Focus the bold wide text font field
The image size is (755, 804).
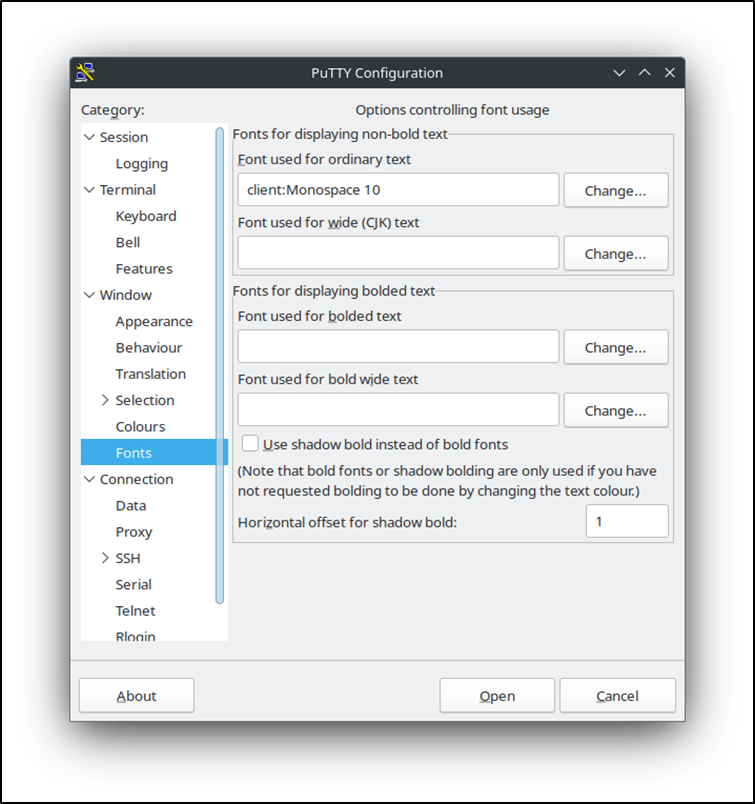coord(398,410)
